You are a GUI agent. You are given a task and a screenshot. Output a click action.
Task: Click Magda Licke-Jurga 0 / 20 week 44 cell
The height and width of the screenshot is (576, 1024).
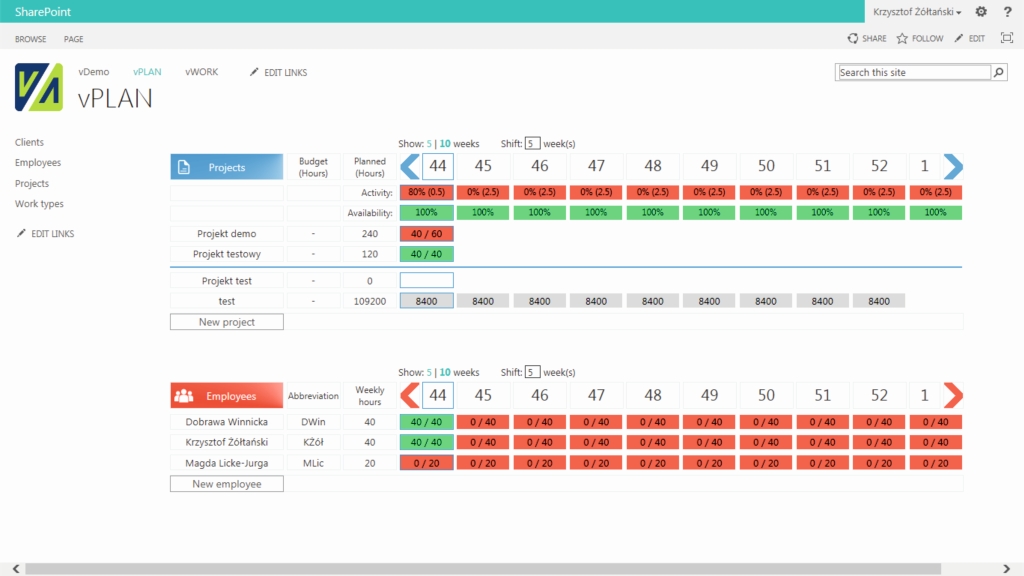[x=426, y=463]
